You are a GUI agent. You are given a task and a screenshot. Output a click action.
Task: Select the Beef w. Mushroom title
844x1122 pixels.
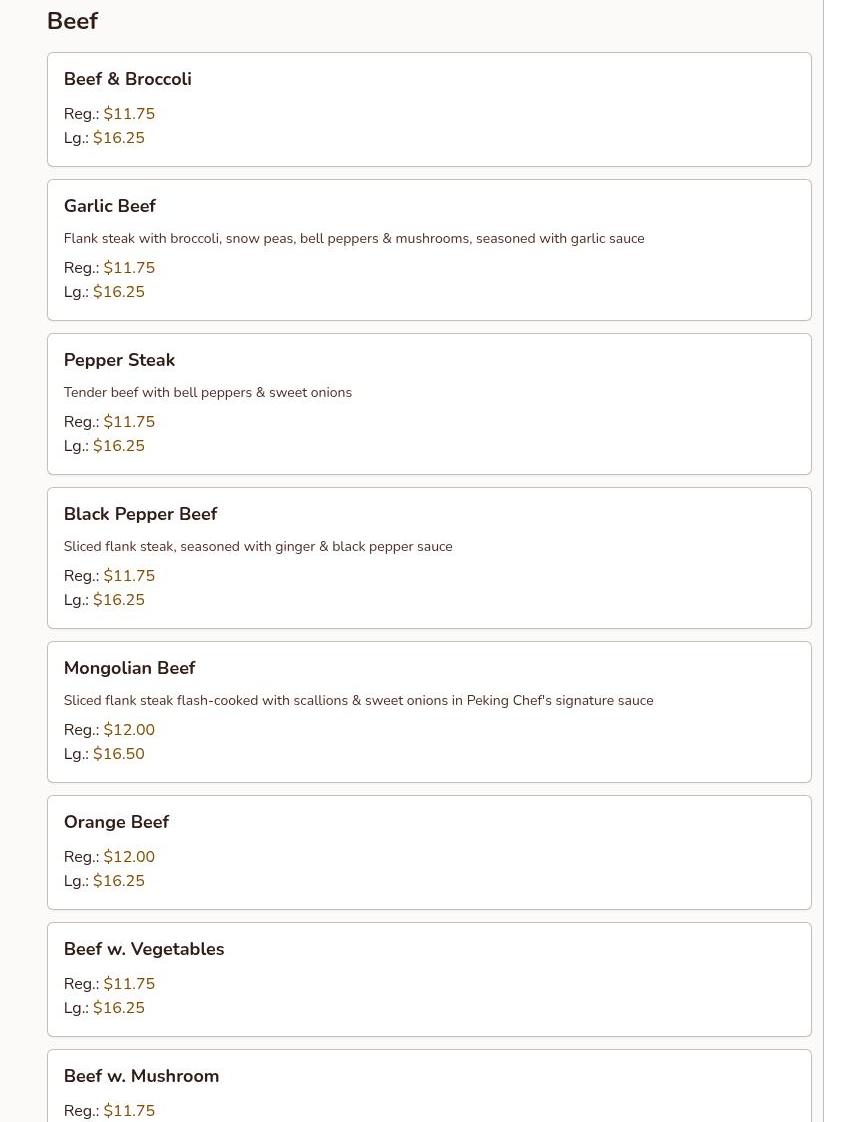pos(141,1076)
